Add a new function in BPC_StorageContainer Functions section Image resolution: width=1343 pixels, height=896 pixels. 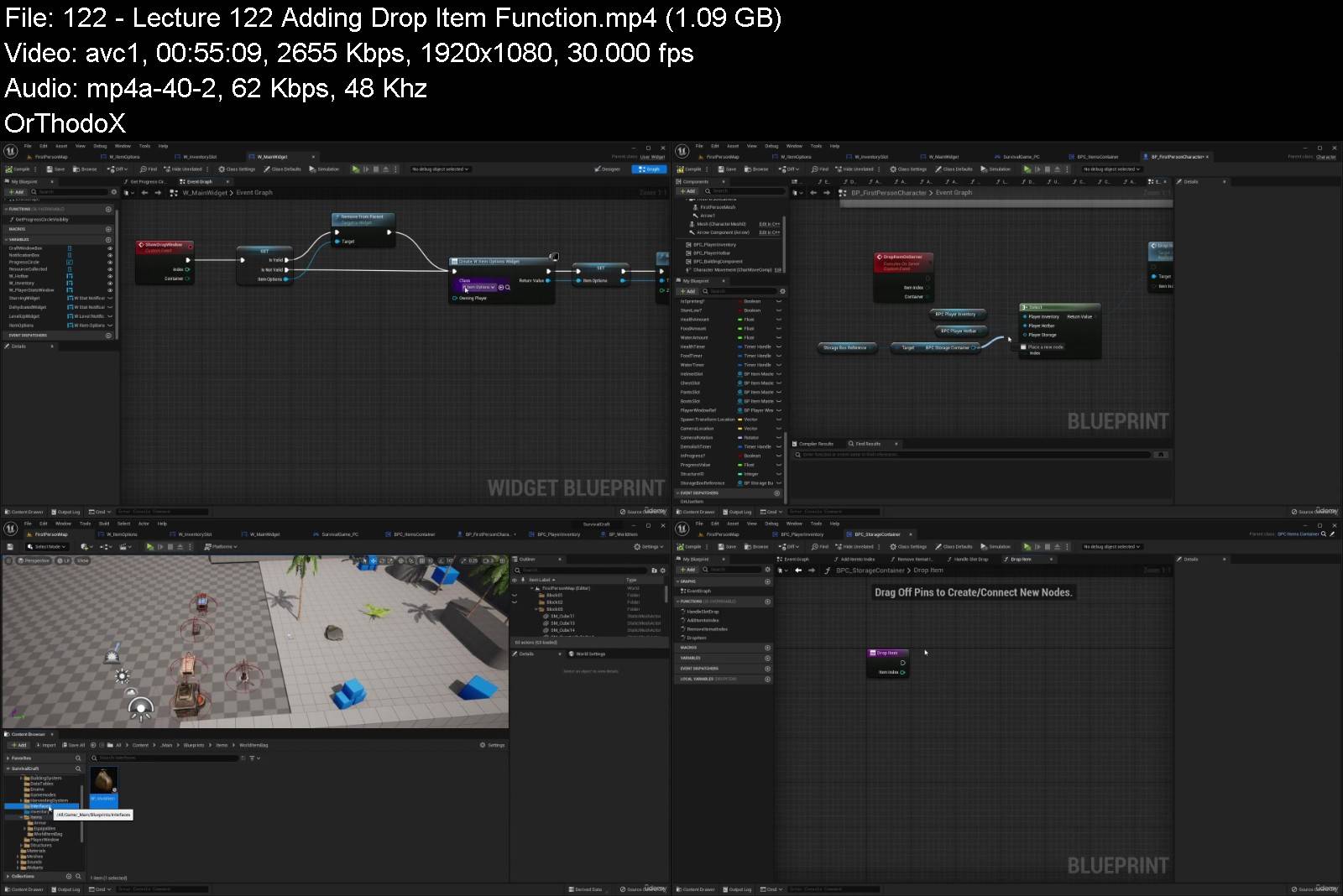pyautogui.click(x=767, y=602)
